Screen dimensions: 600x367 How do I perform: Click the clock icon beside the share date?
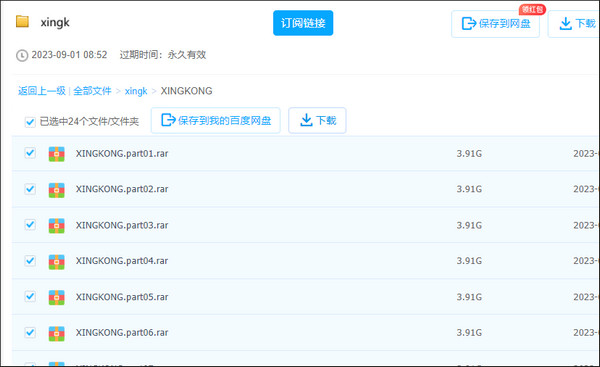point(22,55)
